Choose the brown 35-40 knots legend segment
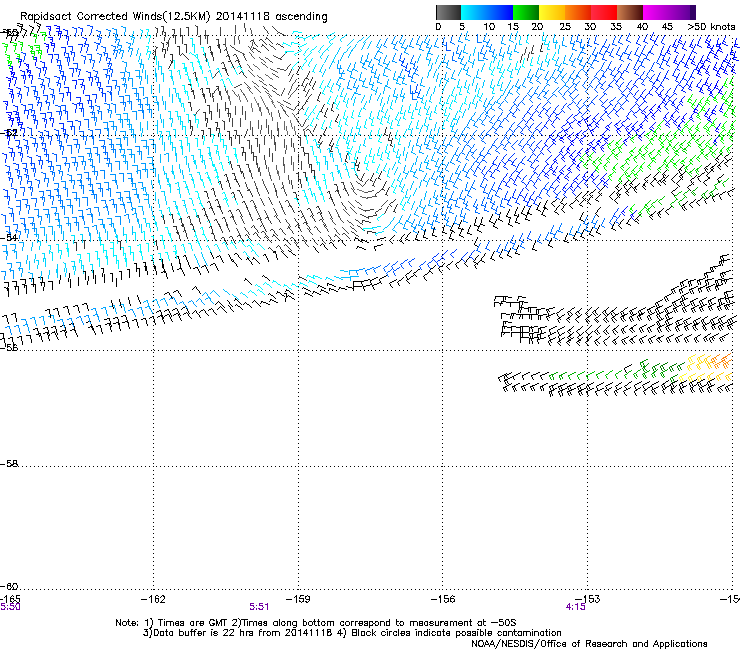The image size is (740, 650). point(630,12)
